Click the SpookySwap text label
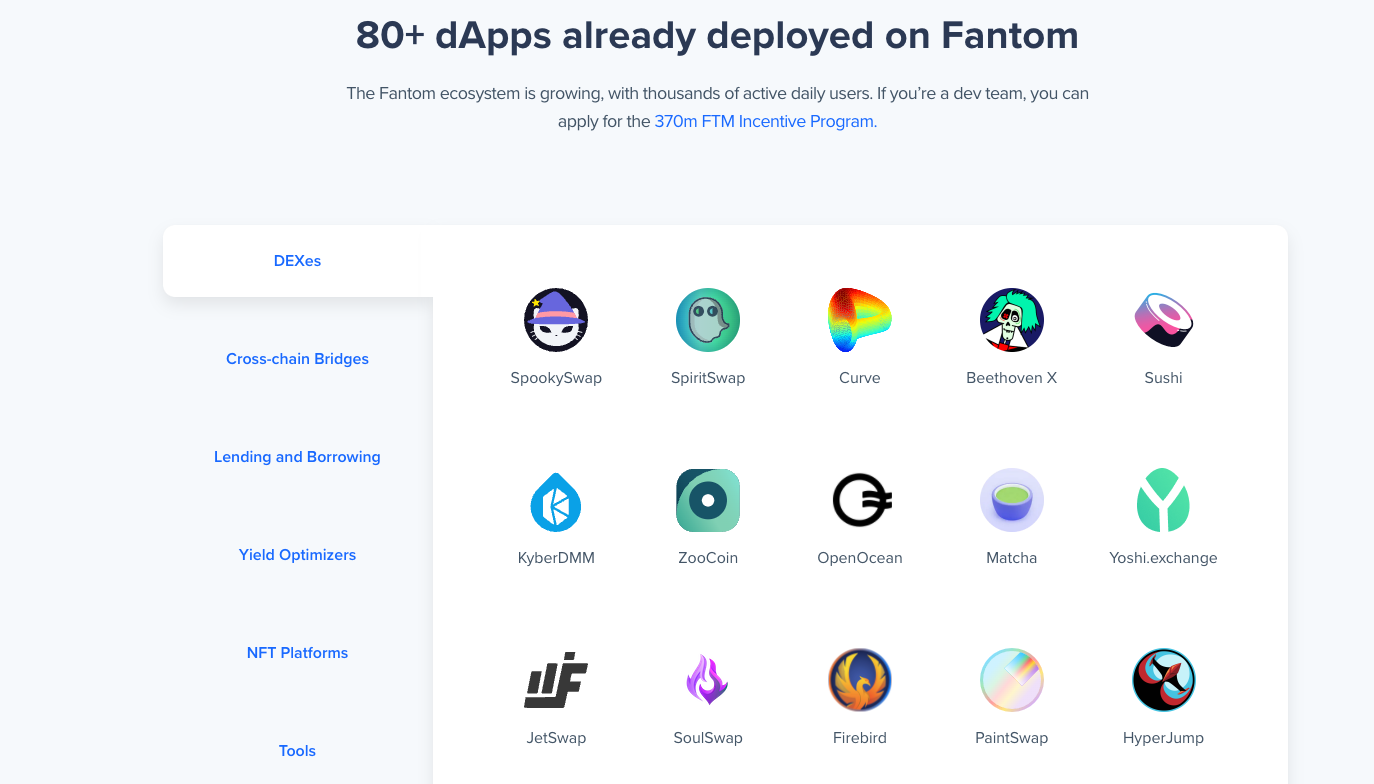Screen dimensions: 1374x784 click(x=556, y=378)
